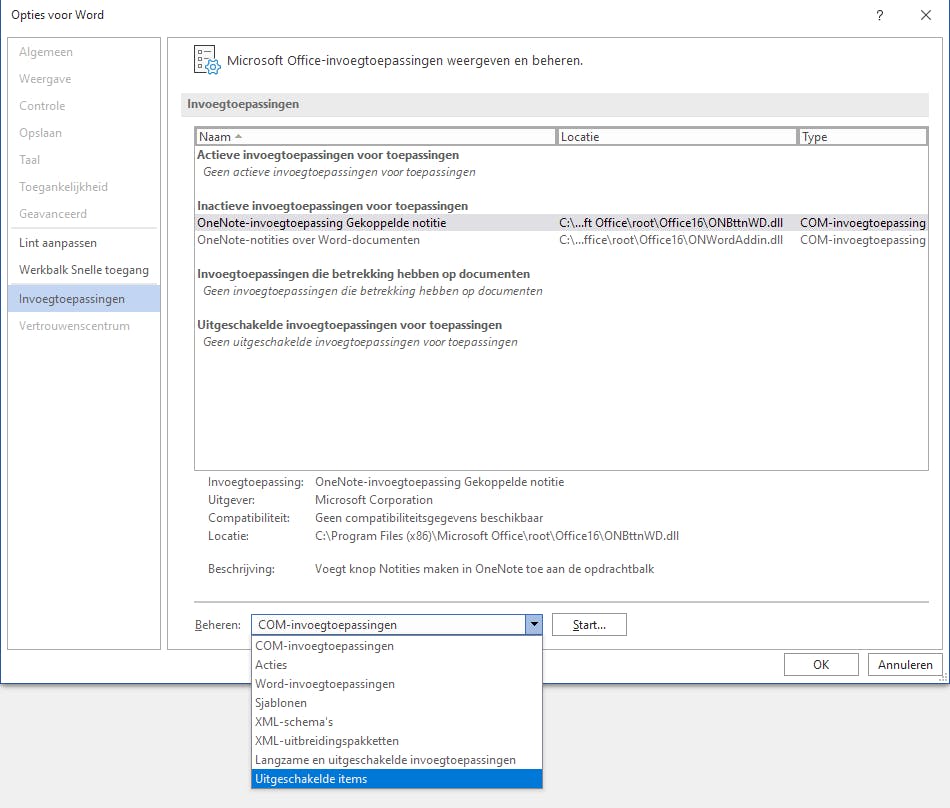950x808 pixels.
Task: Open the Vertrouwenscentrum category
Action: (x=84, y=326)
